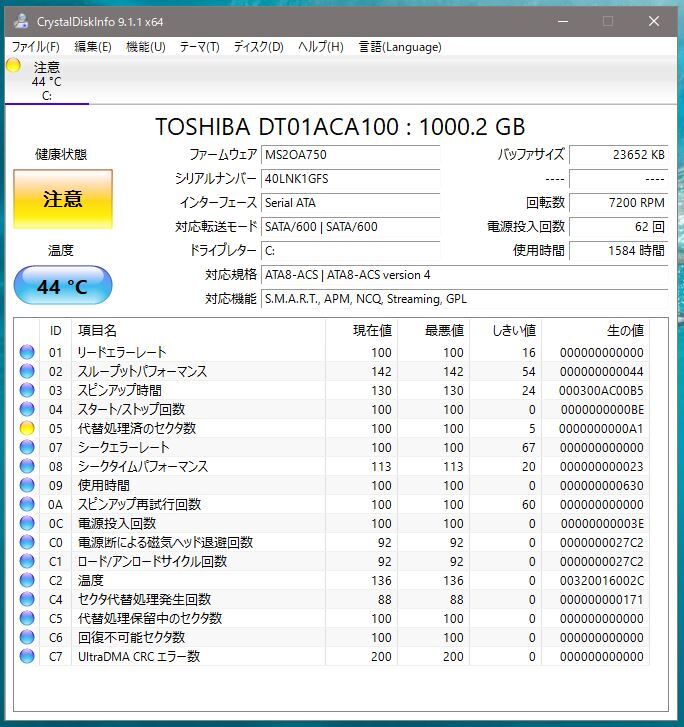Click the 最悪値 column header
Image resolution: width=684 pixels, height=727 pixels.
click(434, 331)
